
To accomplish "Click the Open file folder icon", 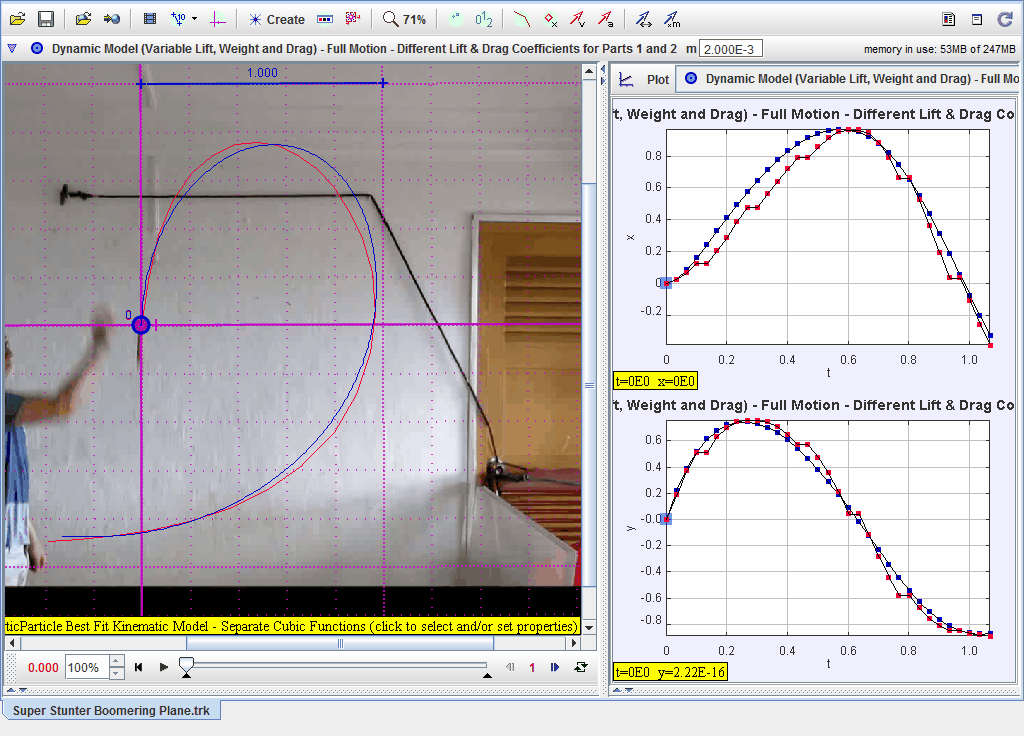I will pyautogui.click(x=17, y=19).
